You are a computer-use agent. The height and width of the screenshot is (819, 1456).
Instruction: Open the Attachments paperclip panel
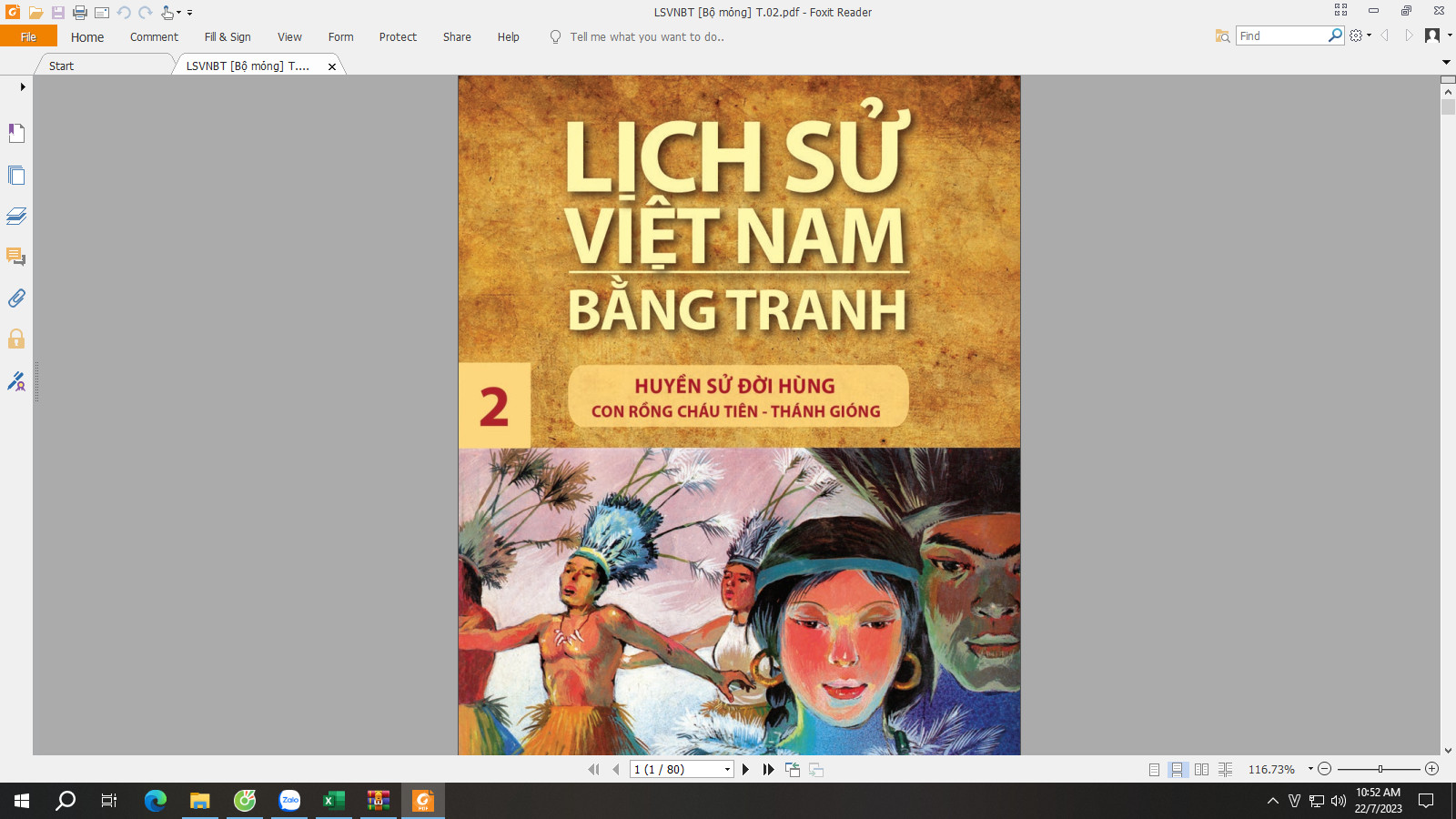click(16, 298)
